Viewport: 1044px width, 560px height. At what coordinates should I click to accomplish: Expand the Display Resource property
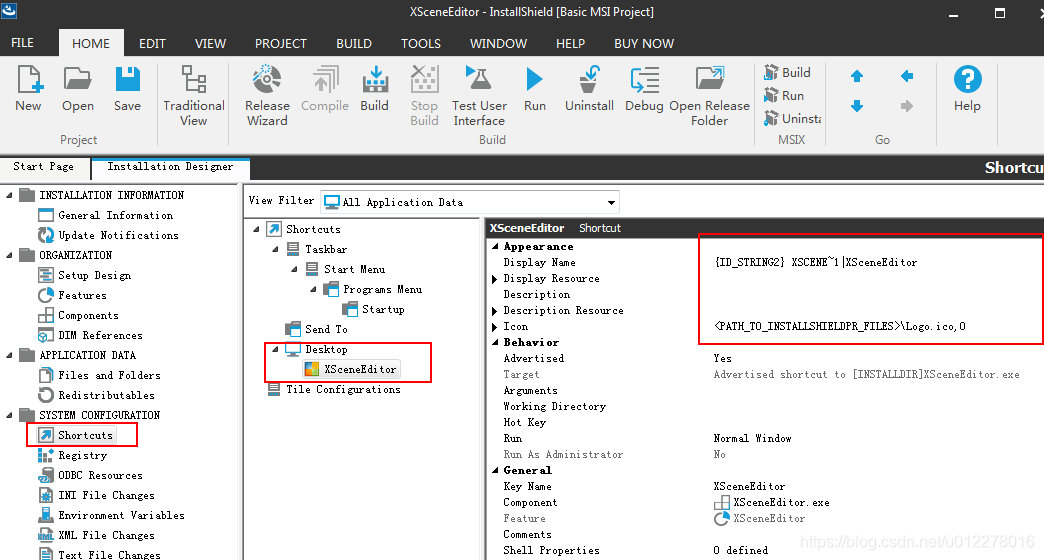pos(495,279)
